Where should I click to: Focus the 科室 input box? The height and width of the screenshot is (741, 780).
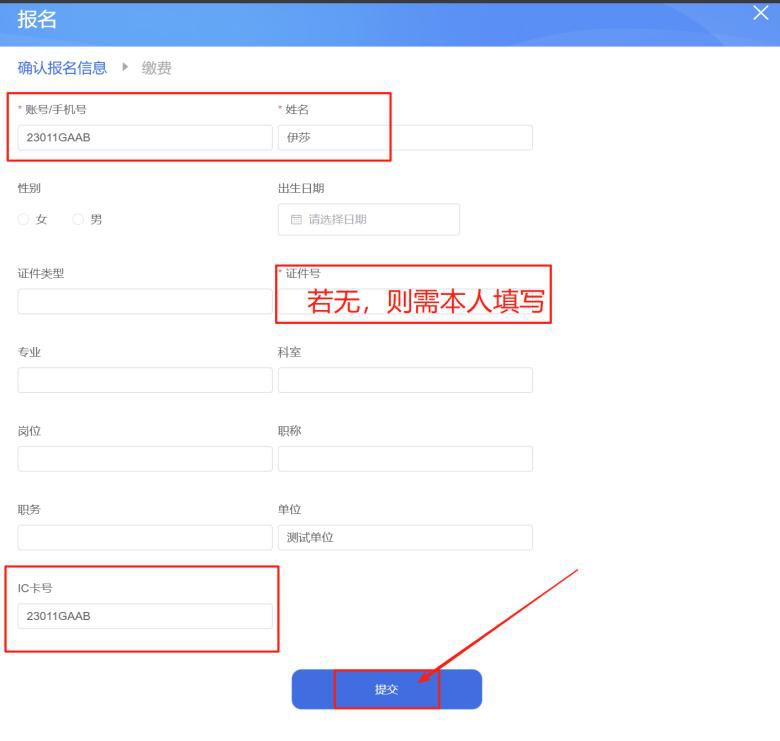404,380
